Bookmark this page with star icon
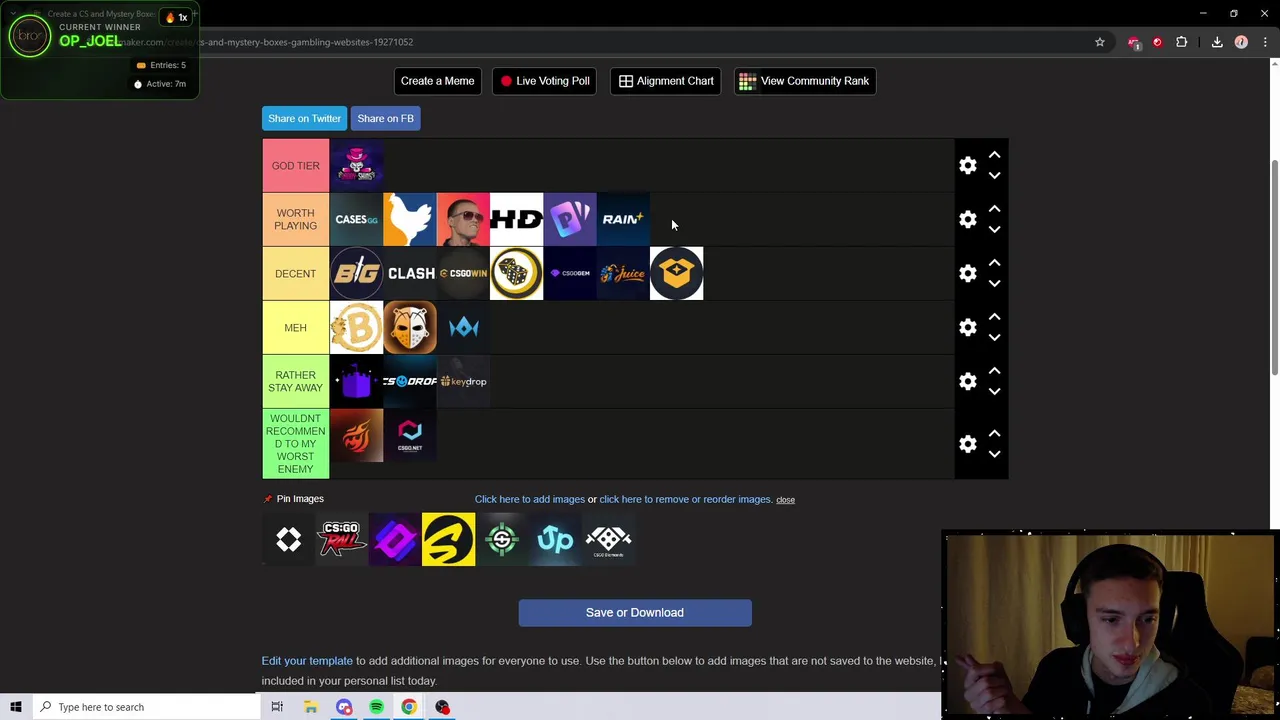The image size is (1280, 720). (x=1100, y=42)
